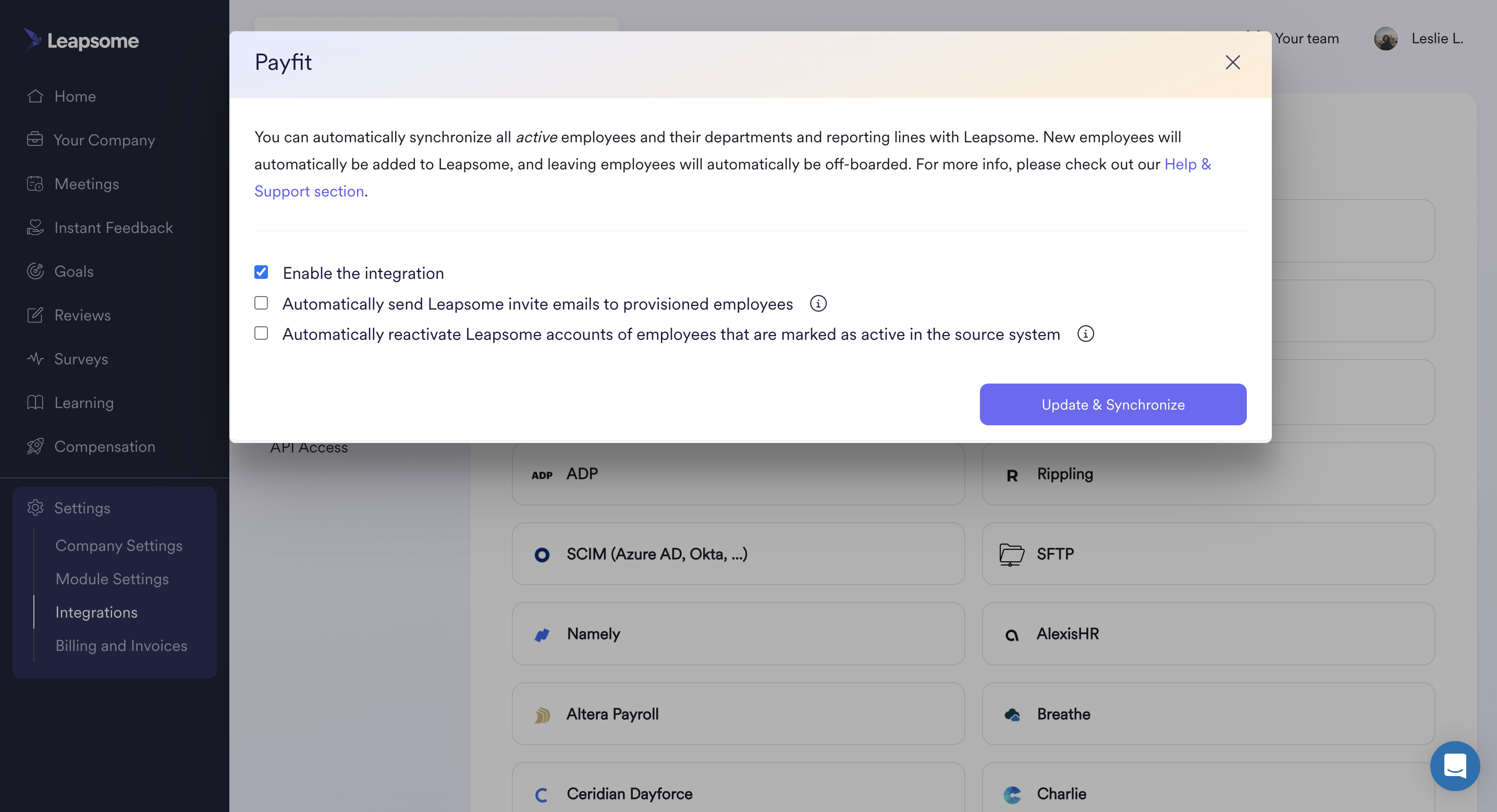Click the Goals target icon
The width and height of the screenshot is (1497, 812).
tap(35, 271)
